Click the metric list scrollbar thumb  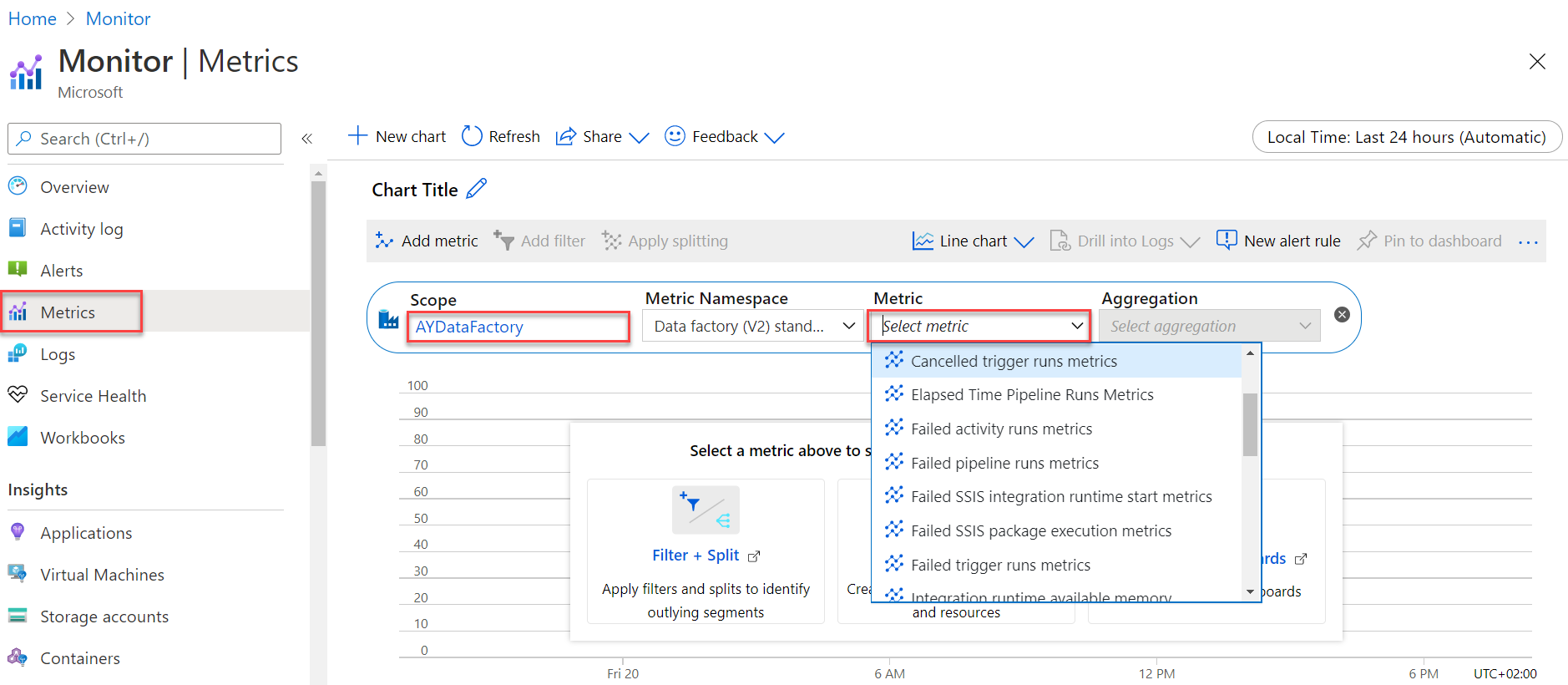click(1250, 424)
